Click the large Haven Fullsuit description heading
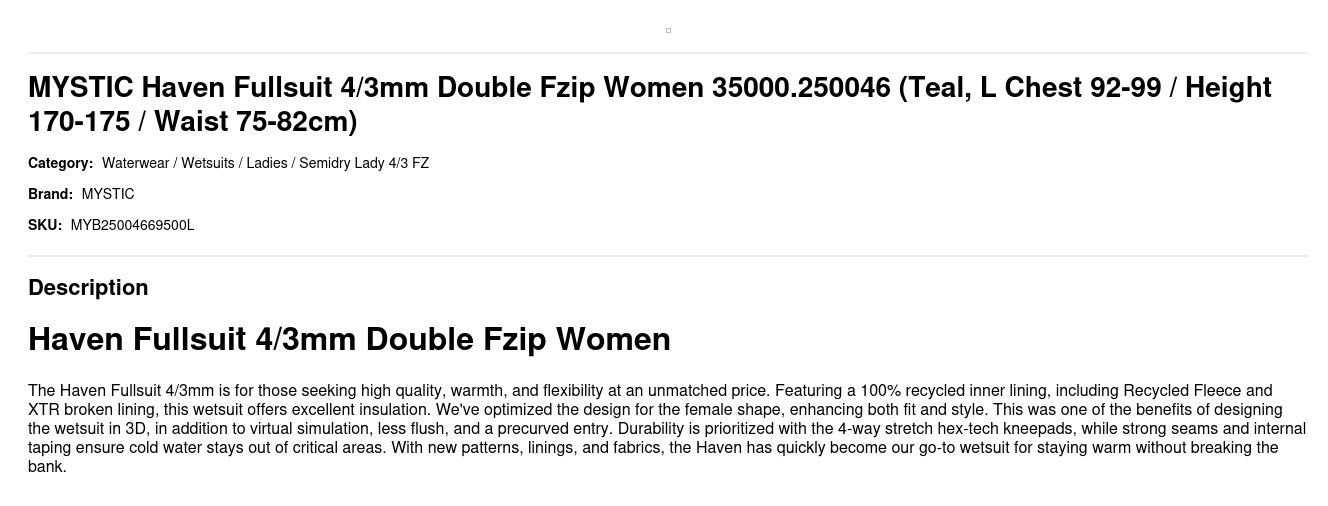Screen dimensions: 1328x506 coord(349,339)
